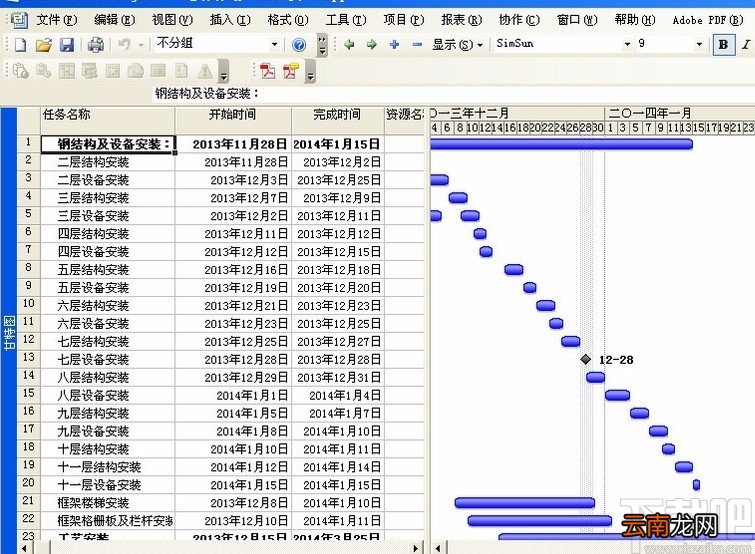Open the 显示(S) dropdown
This screenshot has width=755, height=554.
pyautogui.click(x=457, y=45)
